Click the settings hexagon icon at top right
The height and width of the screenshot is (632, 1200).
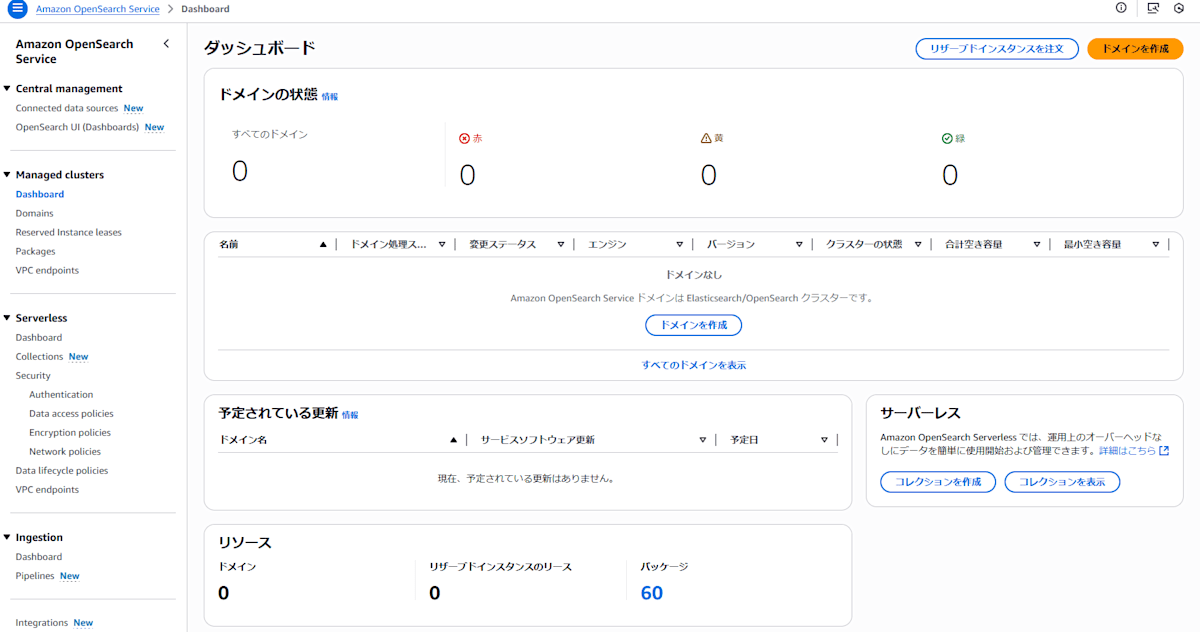tap(1179, 8)
